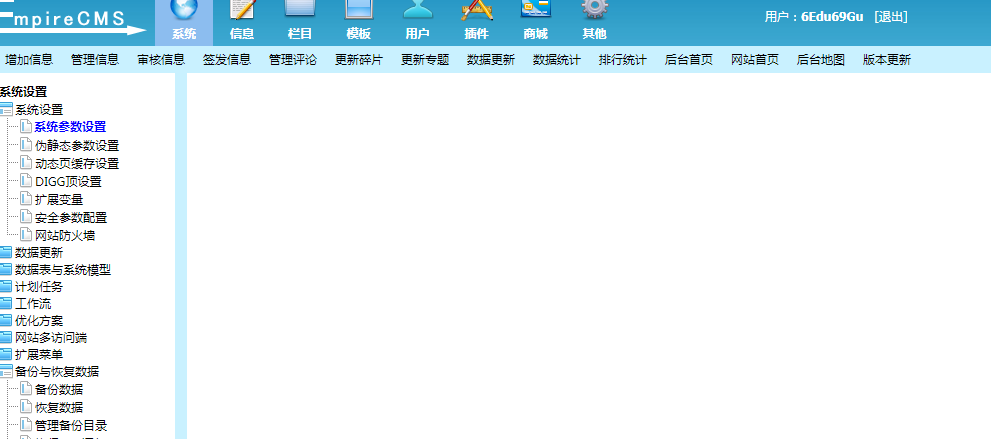This screenshot has width=991, height=439.
Task: Click page icon beside 动态页缓存设置
Action: 26,163
